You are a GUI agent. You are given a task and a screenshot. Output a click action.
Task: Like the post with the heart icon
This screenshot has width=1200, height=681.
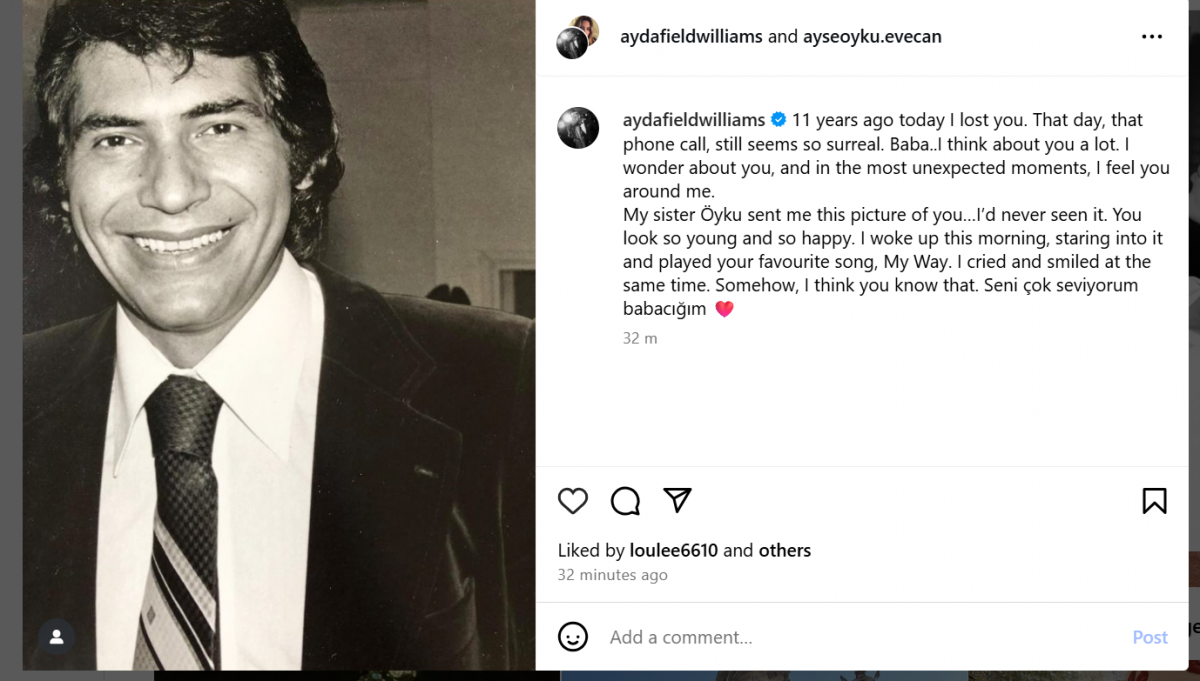[x=573, y=501]
